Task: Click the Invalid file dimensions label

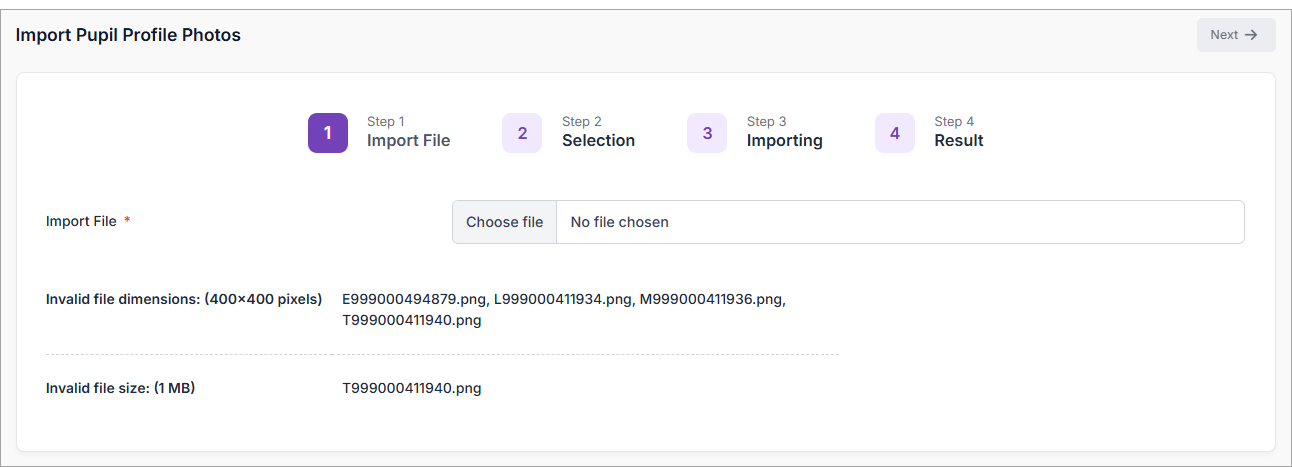Action: tap(184, 299)
